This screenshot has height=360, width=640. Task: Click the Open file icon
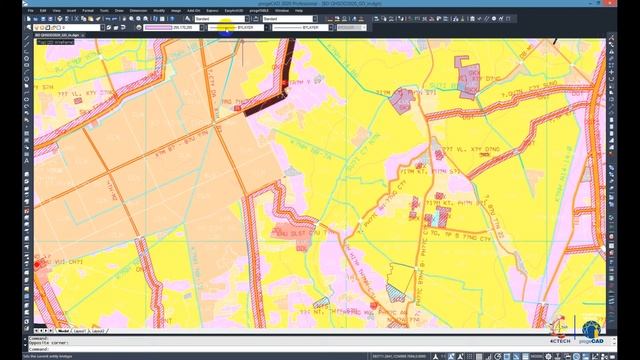[x=35, y=19]
